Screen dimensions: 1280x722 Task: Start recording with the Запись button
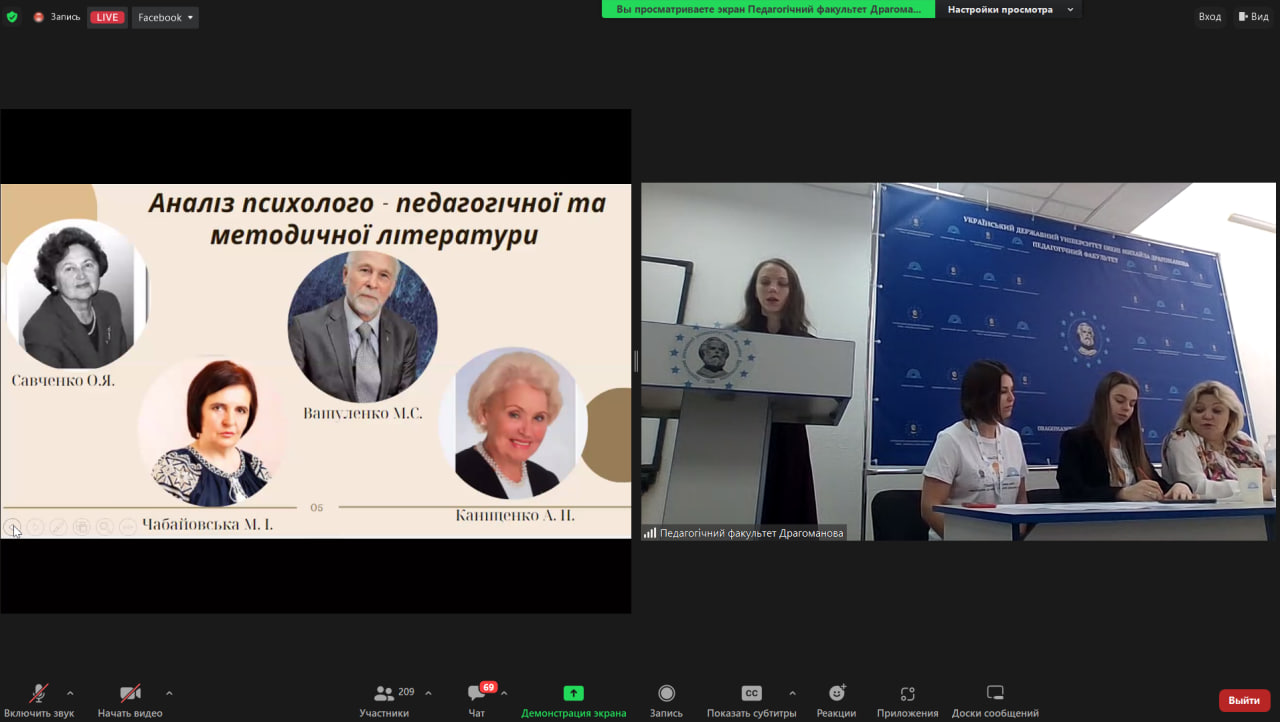coord(666,699)
